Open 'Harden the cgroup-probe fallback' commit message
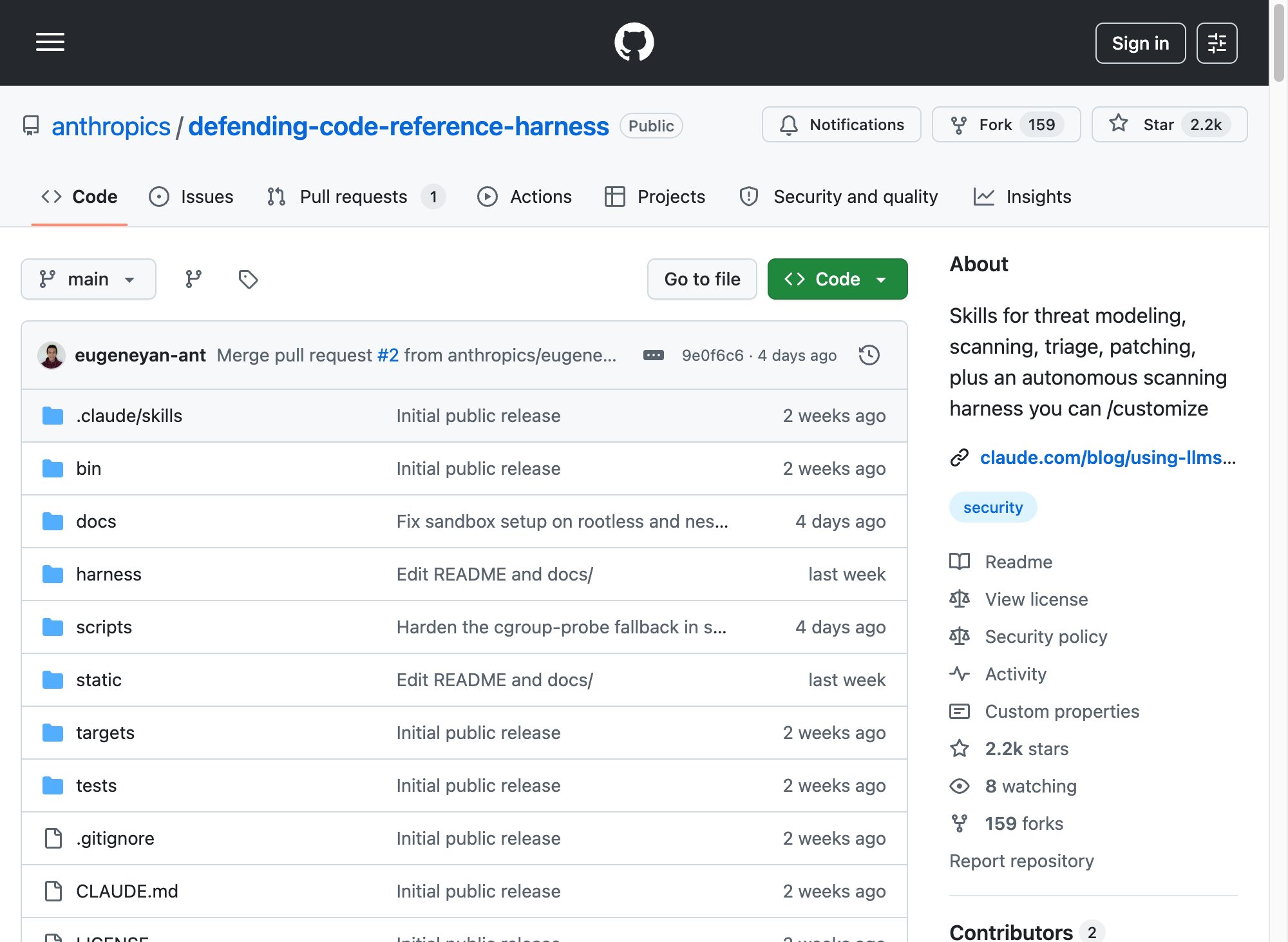 (562, 627)
